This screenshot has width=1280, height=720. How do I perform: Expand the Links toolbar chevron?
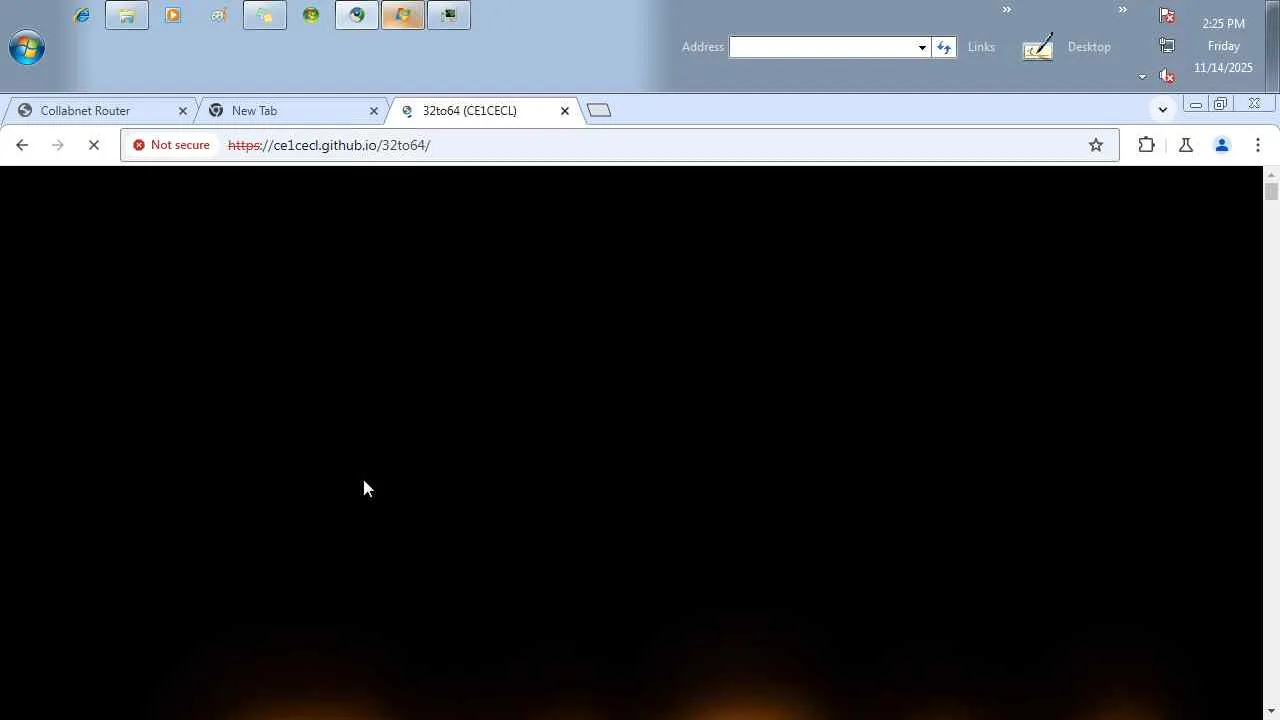coord(1007,10)
